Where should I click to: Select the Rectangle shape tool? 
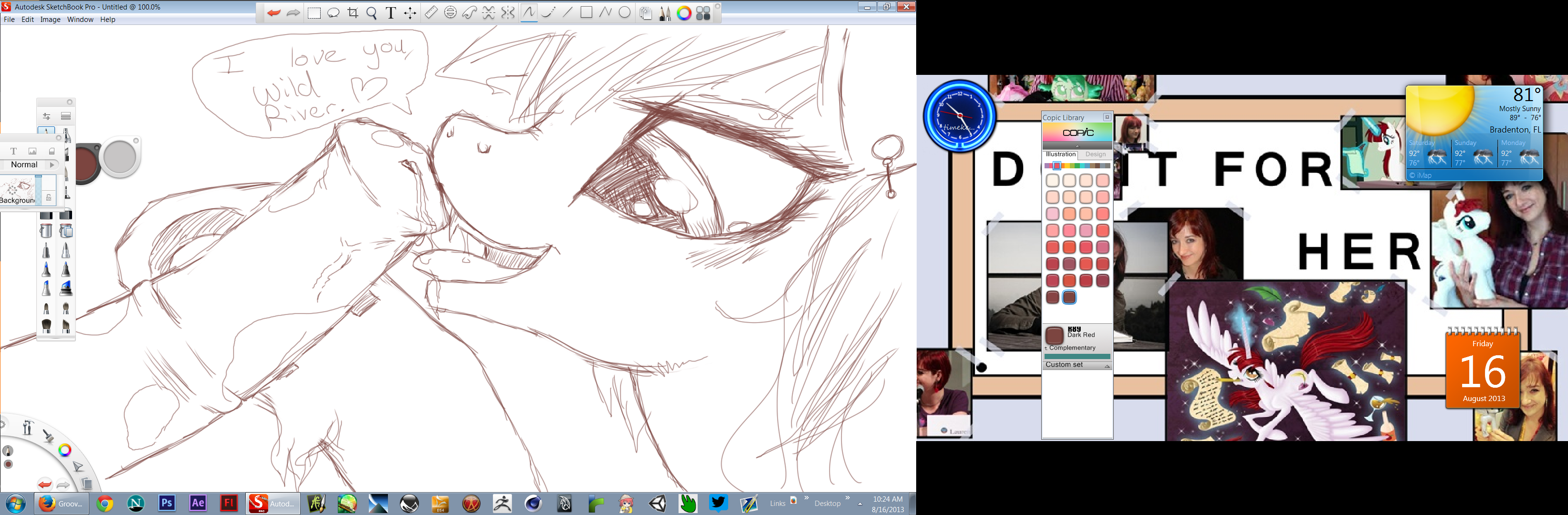point(586,13)
